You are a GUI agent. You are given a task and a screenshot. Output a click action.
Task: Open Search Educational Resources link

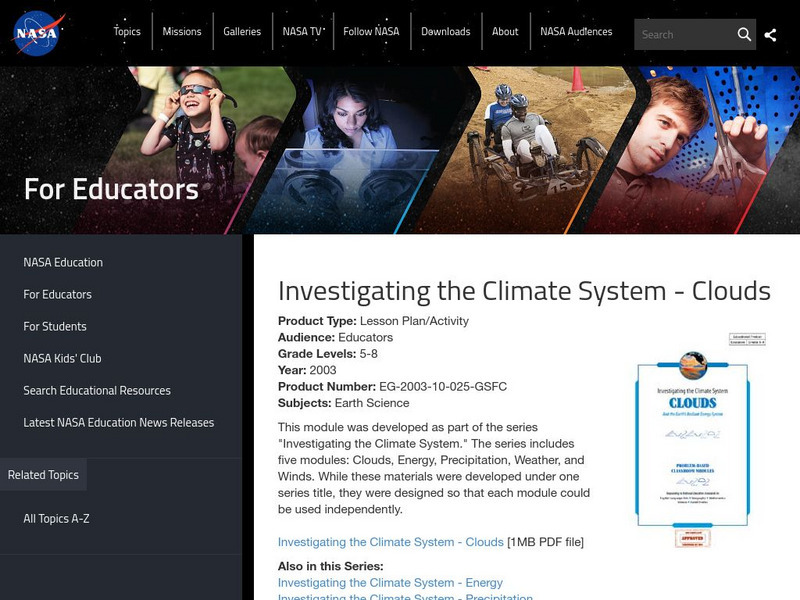(x=97, y=390)
